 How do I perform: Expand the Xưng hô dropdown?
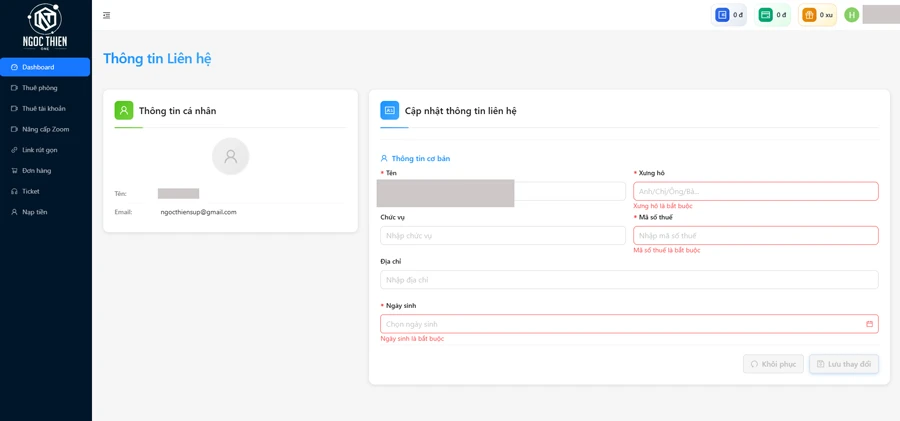pos(755,191)
